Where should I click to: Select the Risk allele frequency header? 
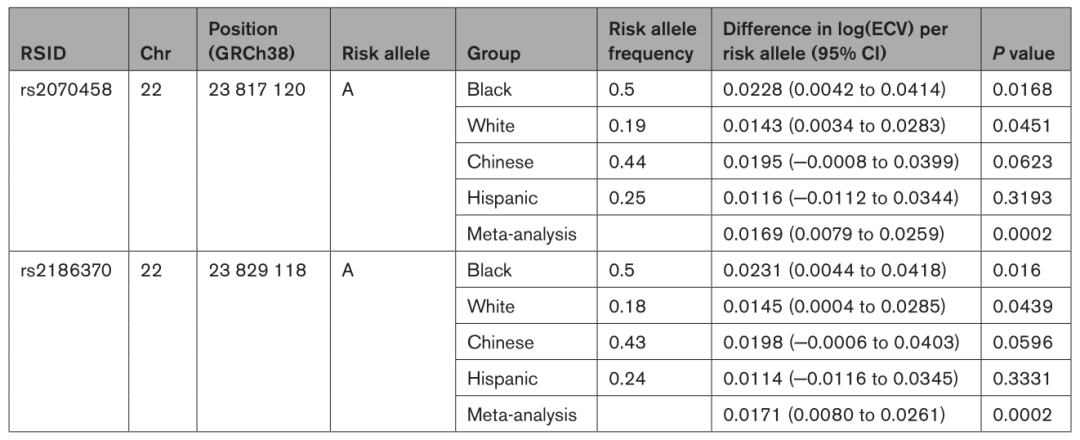tap(652, 41)
